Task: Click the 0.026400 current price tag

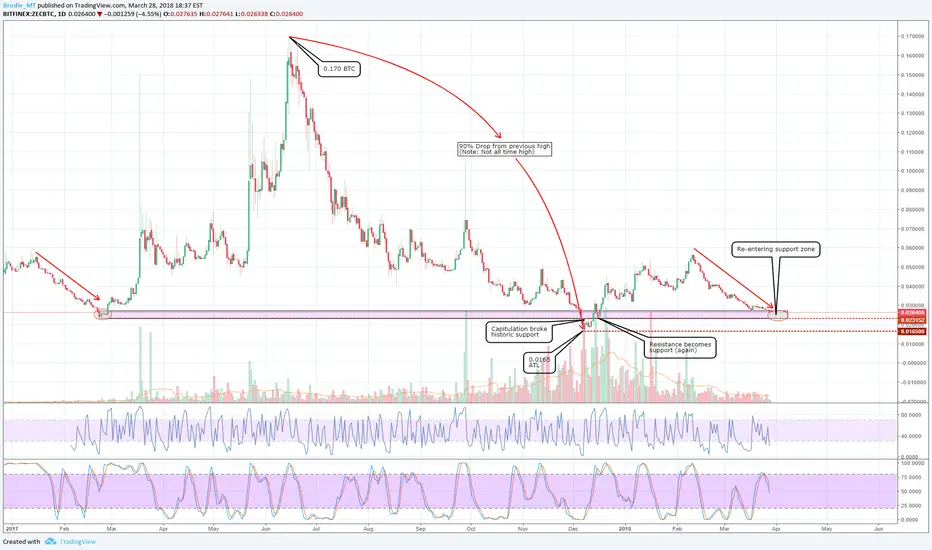Action: click(x=912, y=313)
